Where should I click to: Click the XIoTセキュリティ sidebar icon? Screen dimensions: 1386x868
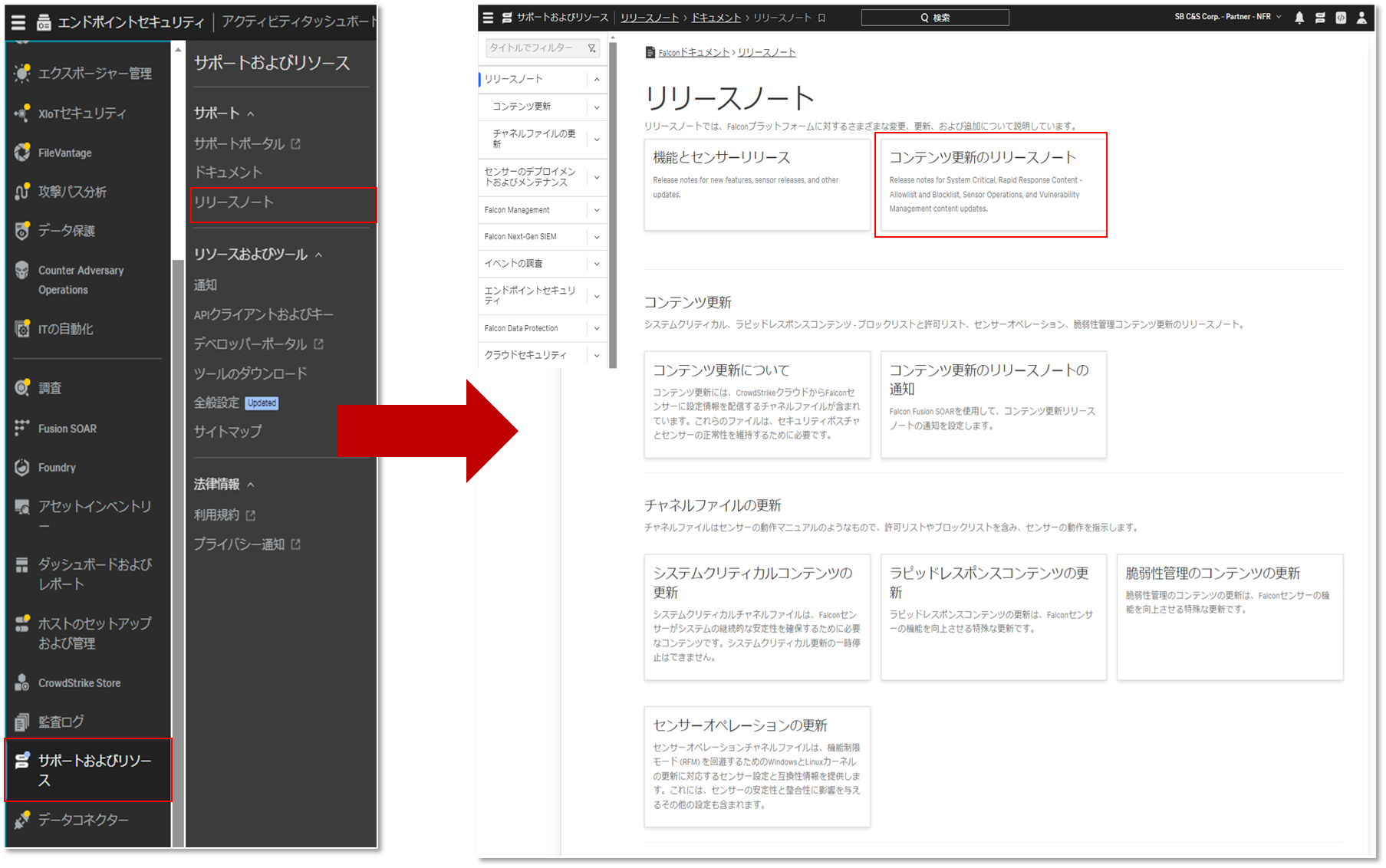pos(22,113)
